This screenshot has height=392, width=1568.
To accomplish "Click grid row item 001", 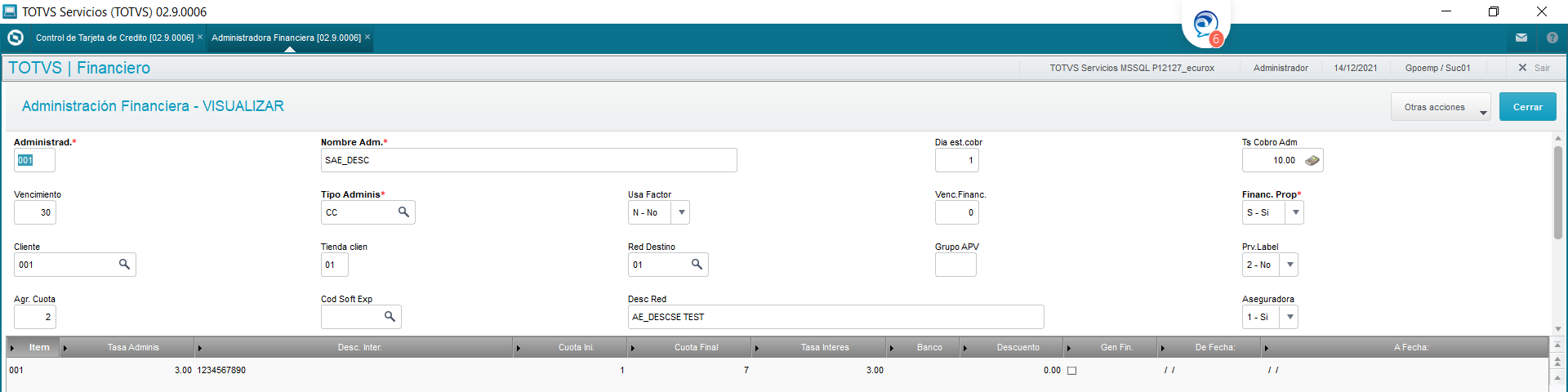I will coord(16,371).
